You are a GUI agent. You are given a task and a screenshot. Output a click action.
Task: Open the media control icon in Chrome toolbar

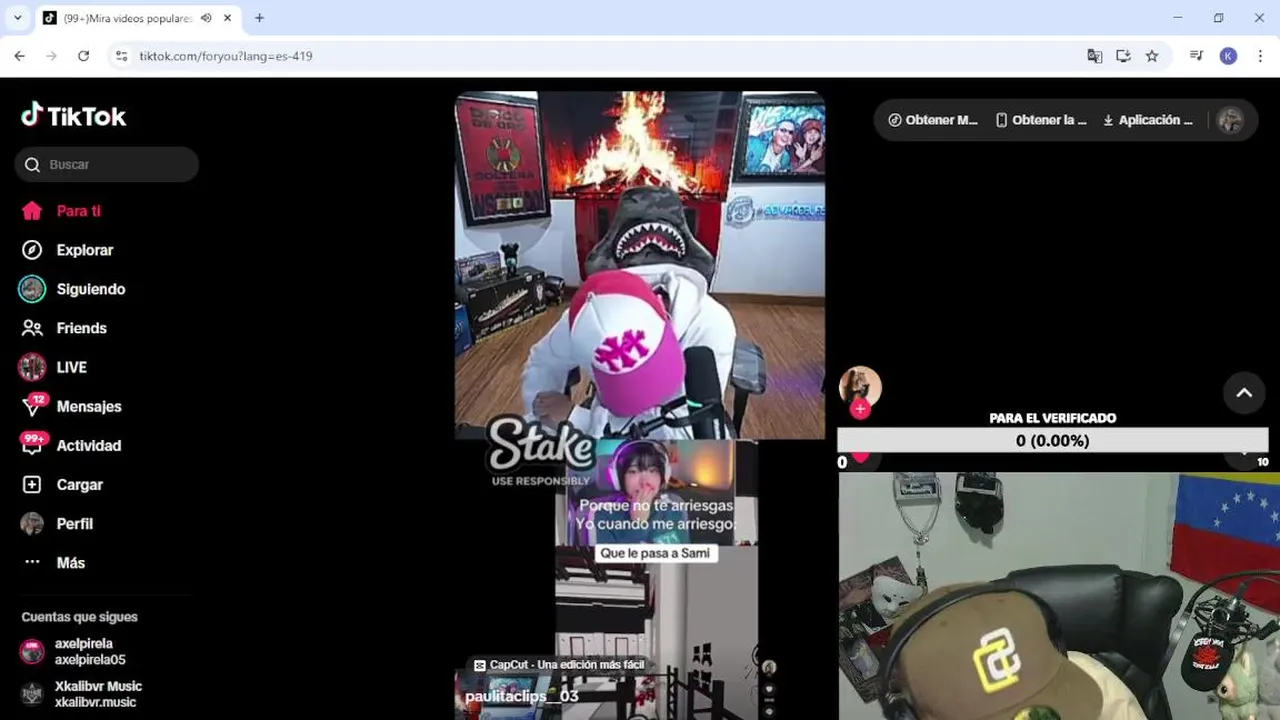(1196, 56)
